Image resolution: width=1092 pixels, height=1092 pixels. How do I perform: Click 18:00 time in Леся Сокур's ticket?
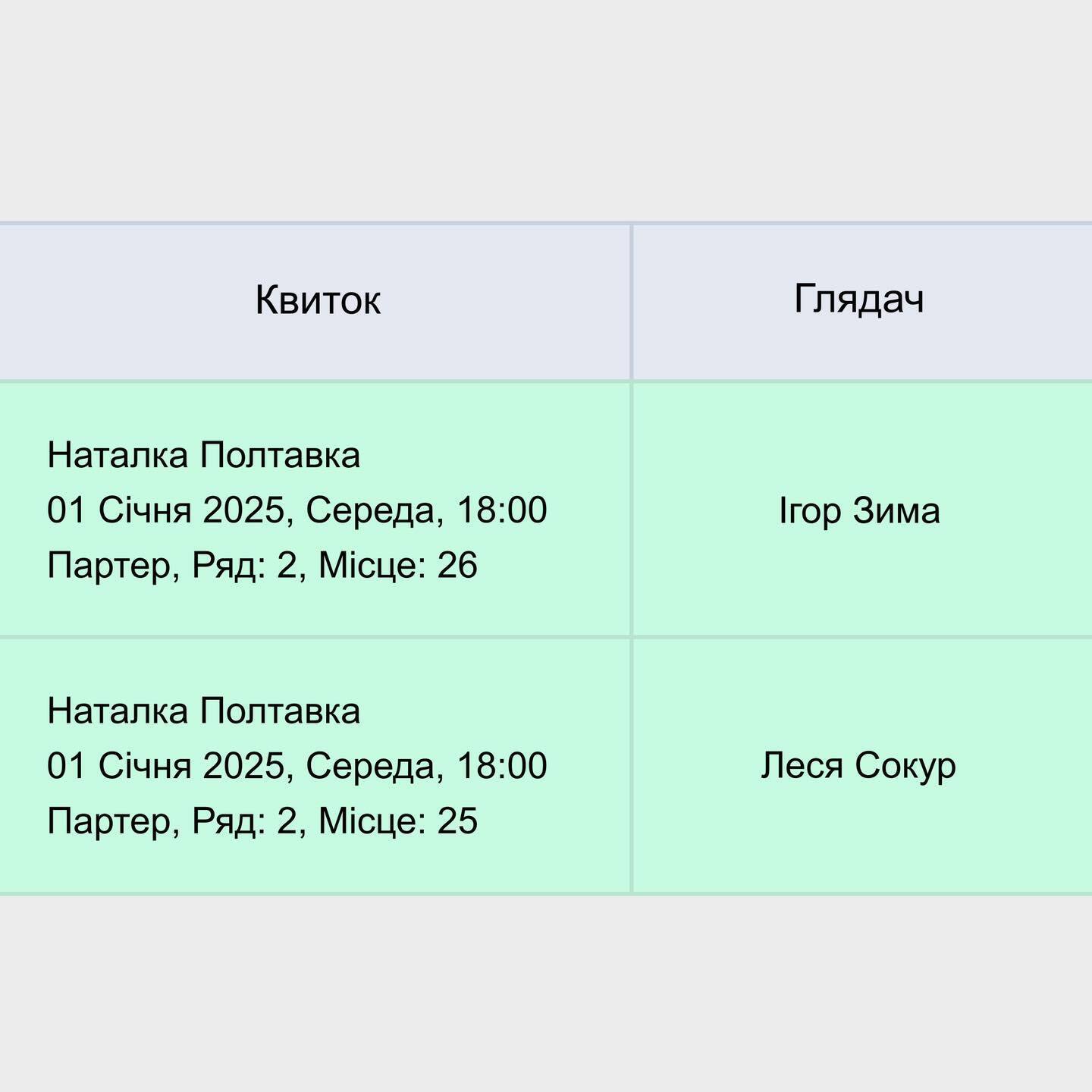(502, 766)
